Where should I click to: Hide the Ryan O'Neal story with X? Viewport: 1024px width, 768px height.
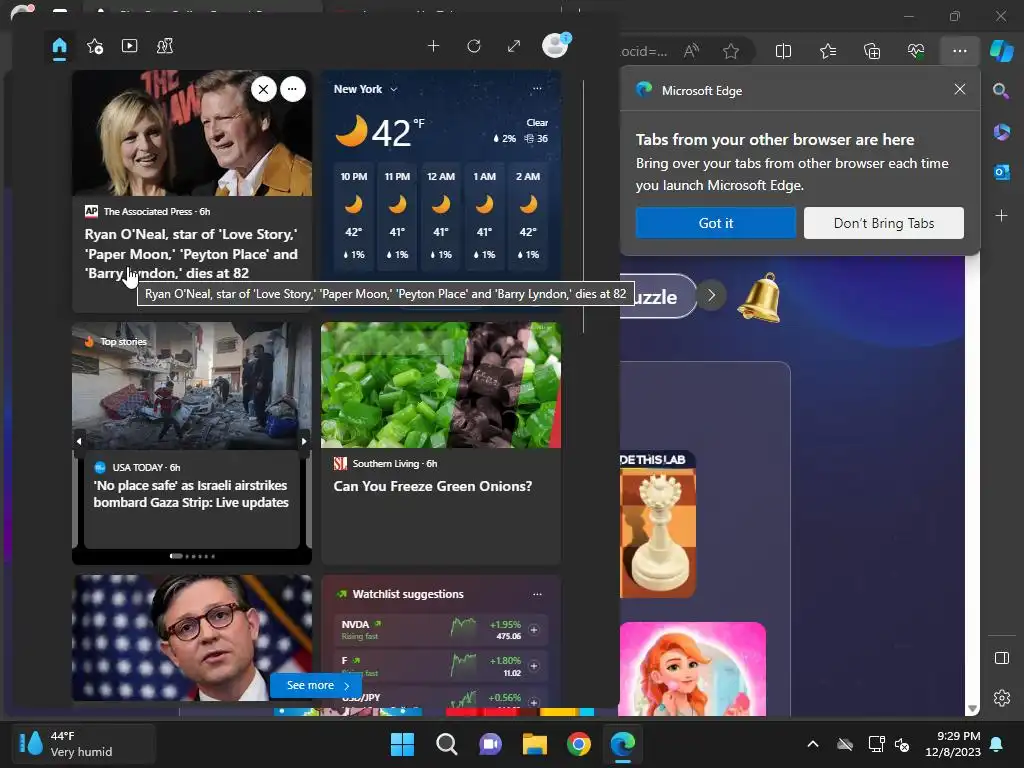pos(263,89)
